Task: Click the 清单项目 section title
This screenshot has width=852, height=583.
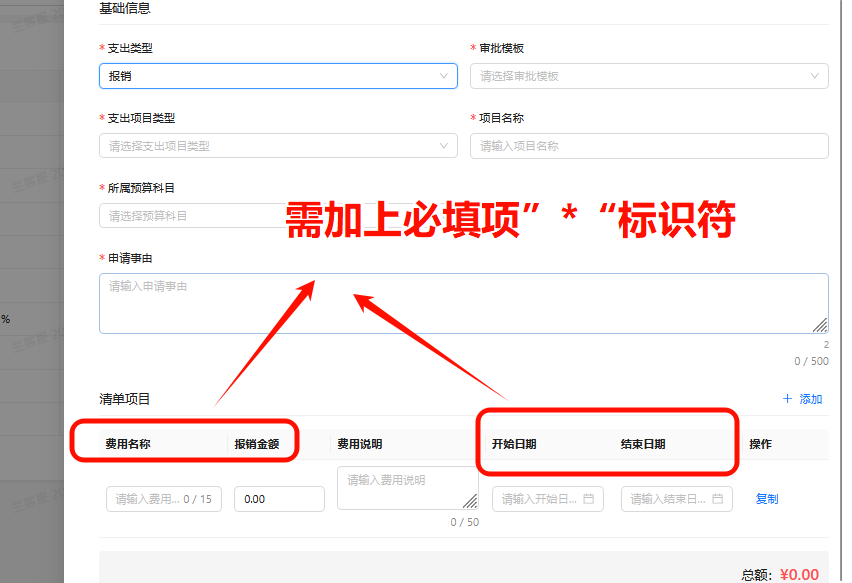Action: 125,399
